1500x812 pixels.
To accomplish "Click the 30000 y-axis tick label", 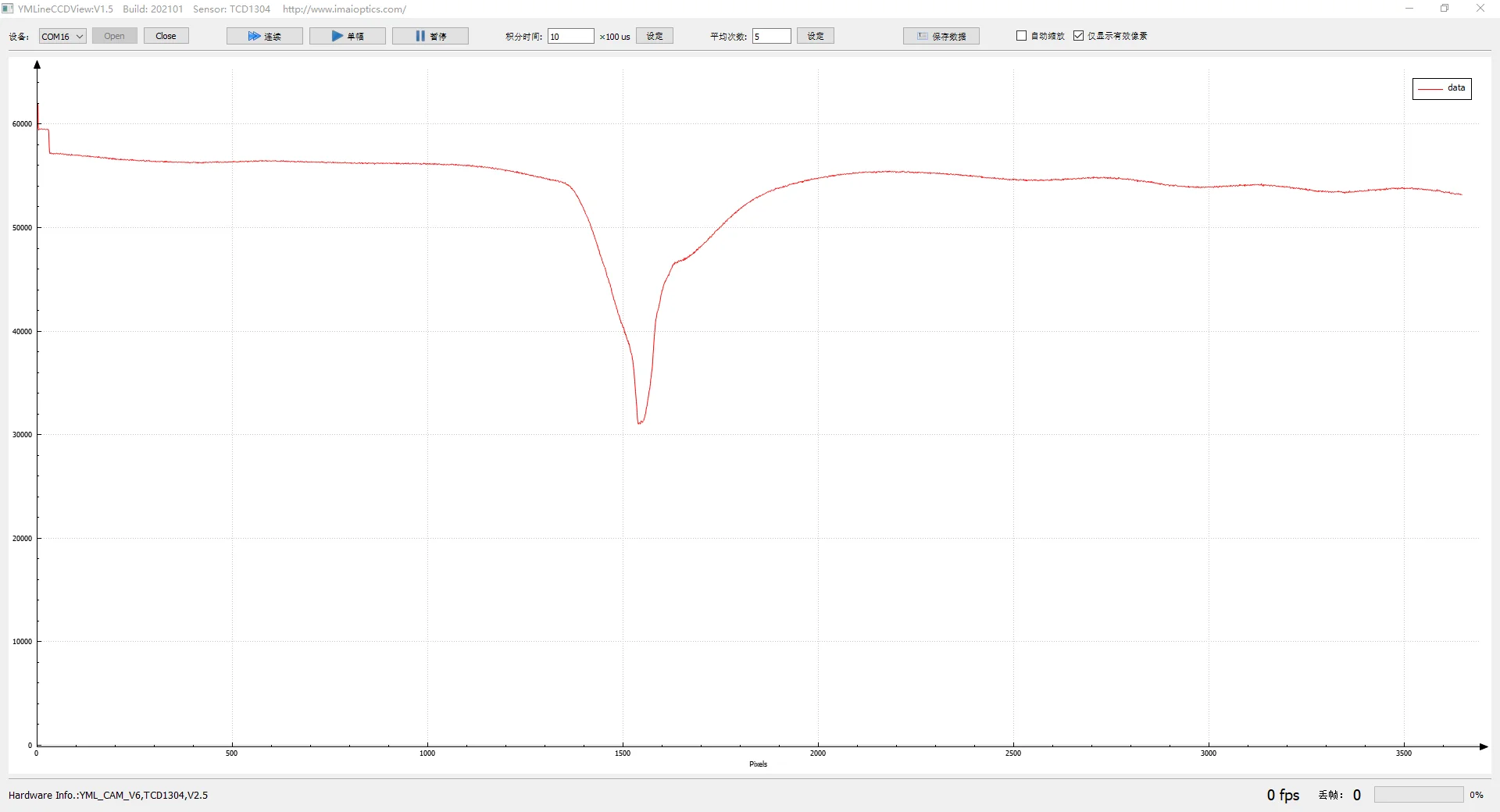I will point(22,435).
